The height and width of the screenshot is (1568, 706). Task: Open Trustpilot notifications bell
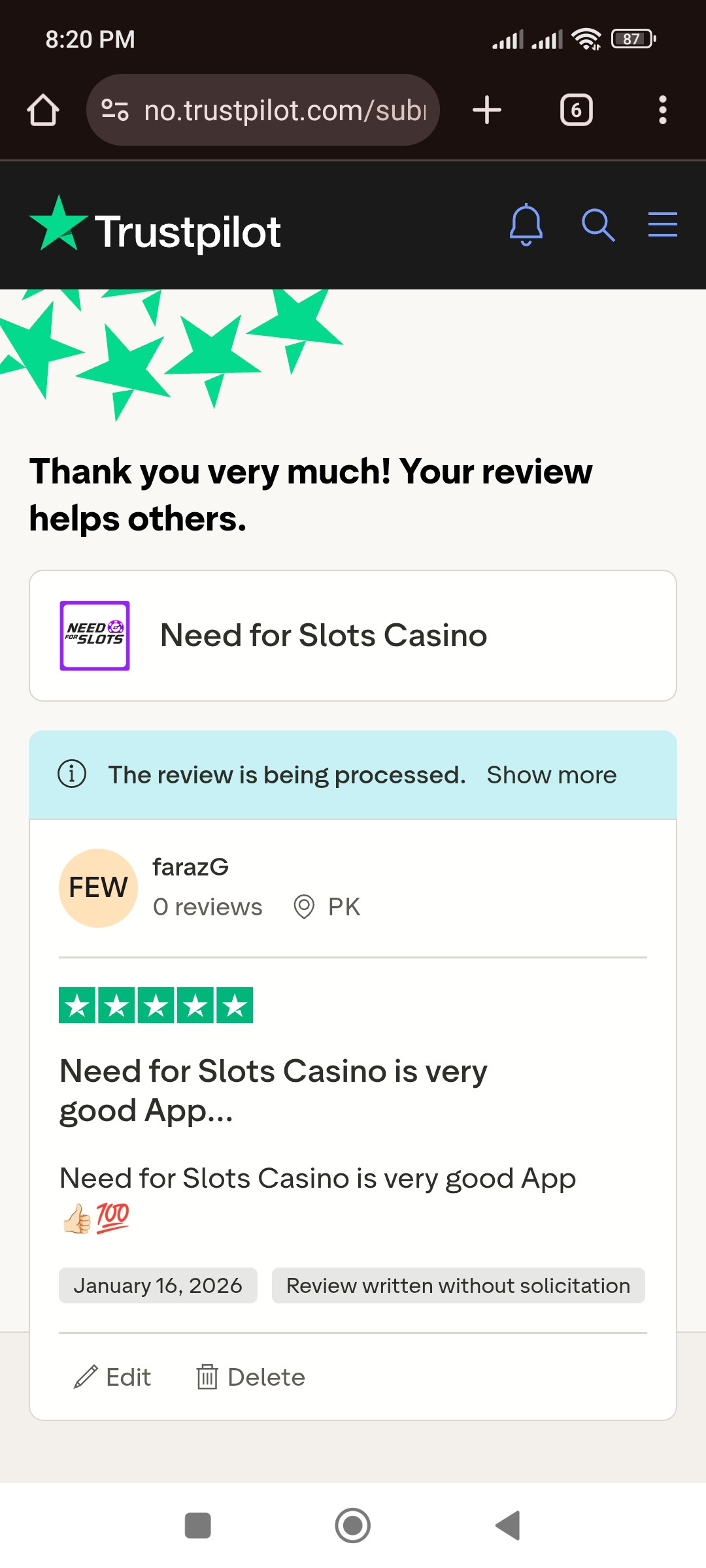(526, 225)
